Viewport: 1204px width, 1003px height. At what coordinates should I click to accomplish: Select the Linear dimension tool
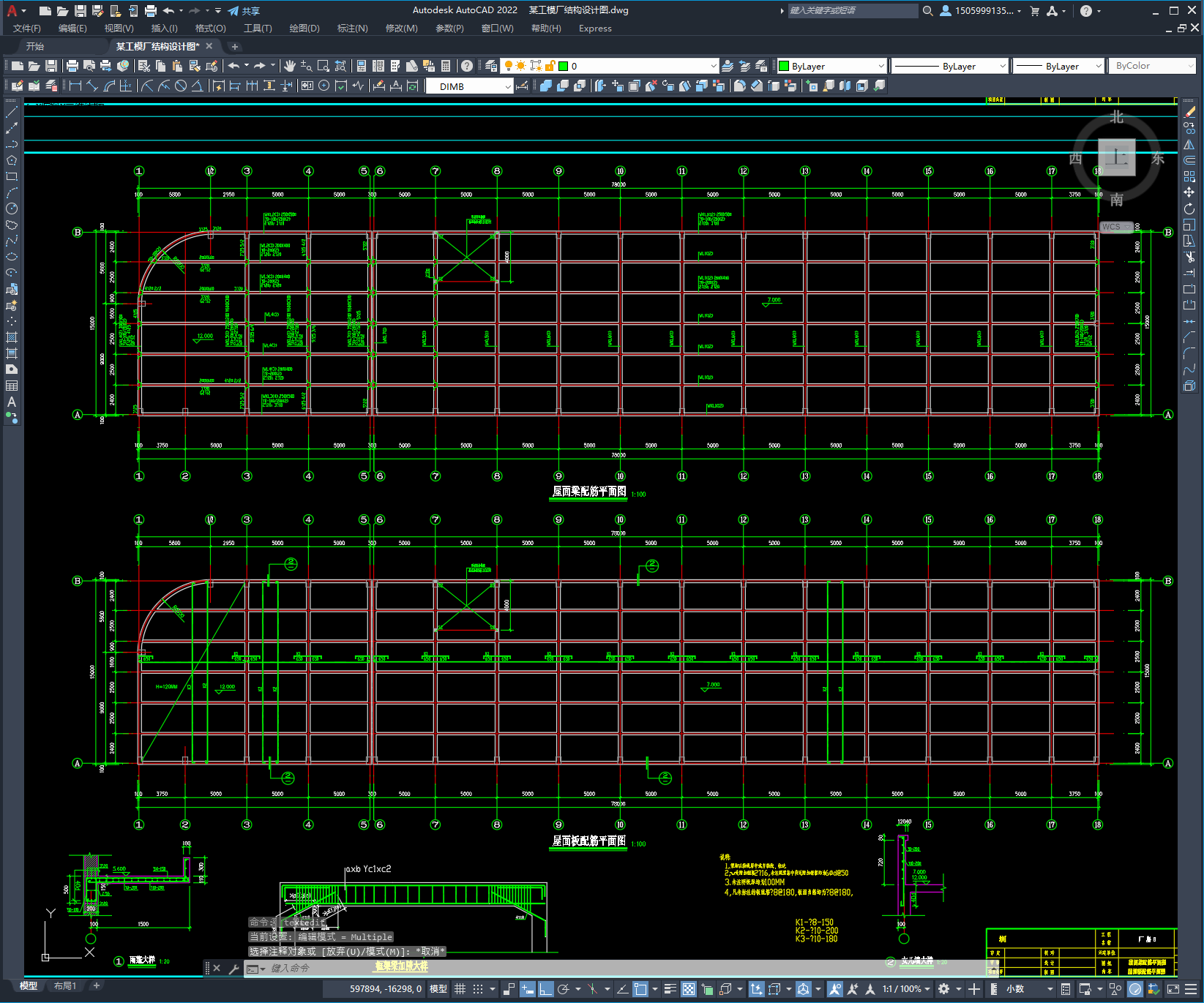(75, 86)
